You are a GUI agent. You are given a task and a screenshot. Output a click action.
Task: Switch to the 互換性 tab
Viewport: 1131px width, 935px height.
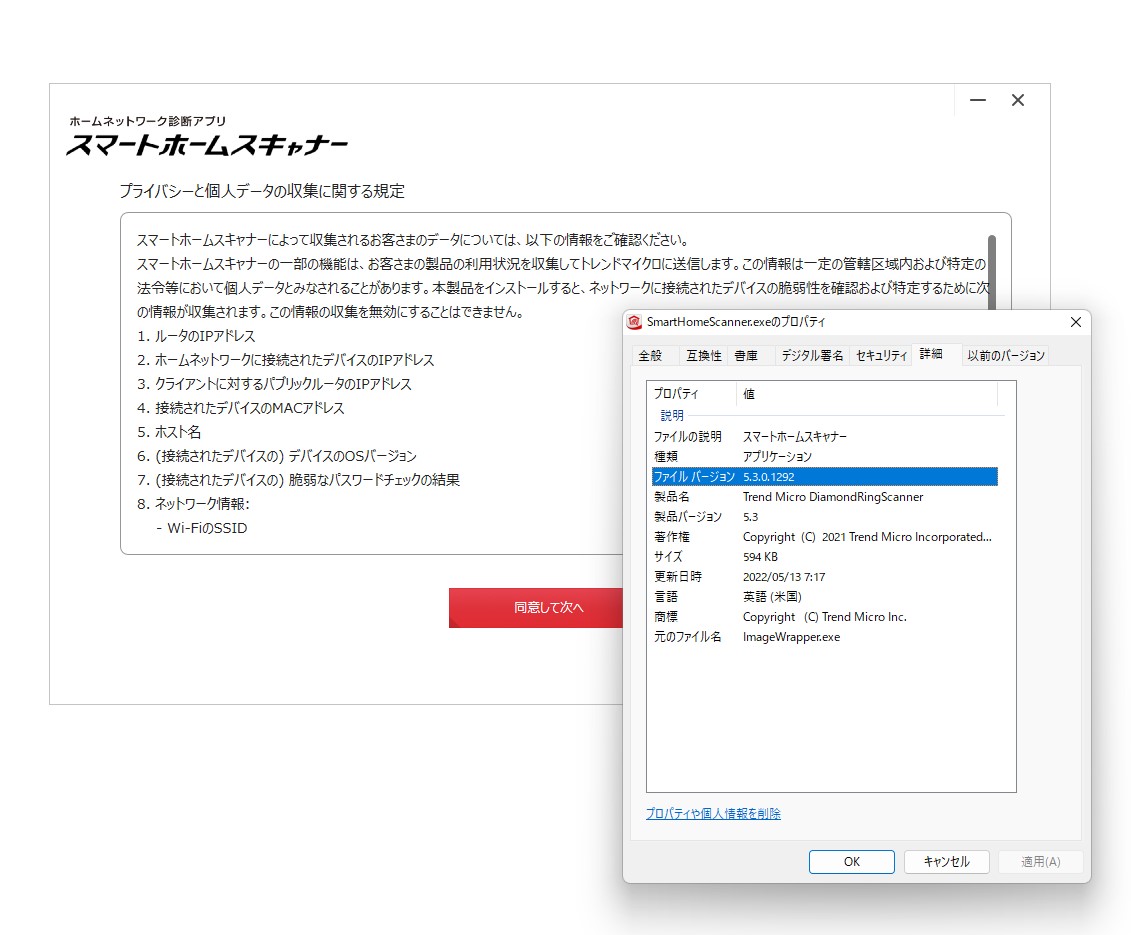703,355
